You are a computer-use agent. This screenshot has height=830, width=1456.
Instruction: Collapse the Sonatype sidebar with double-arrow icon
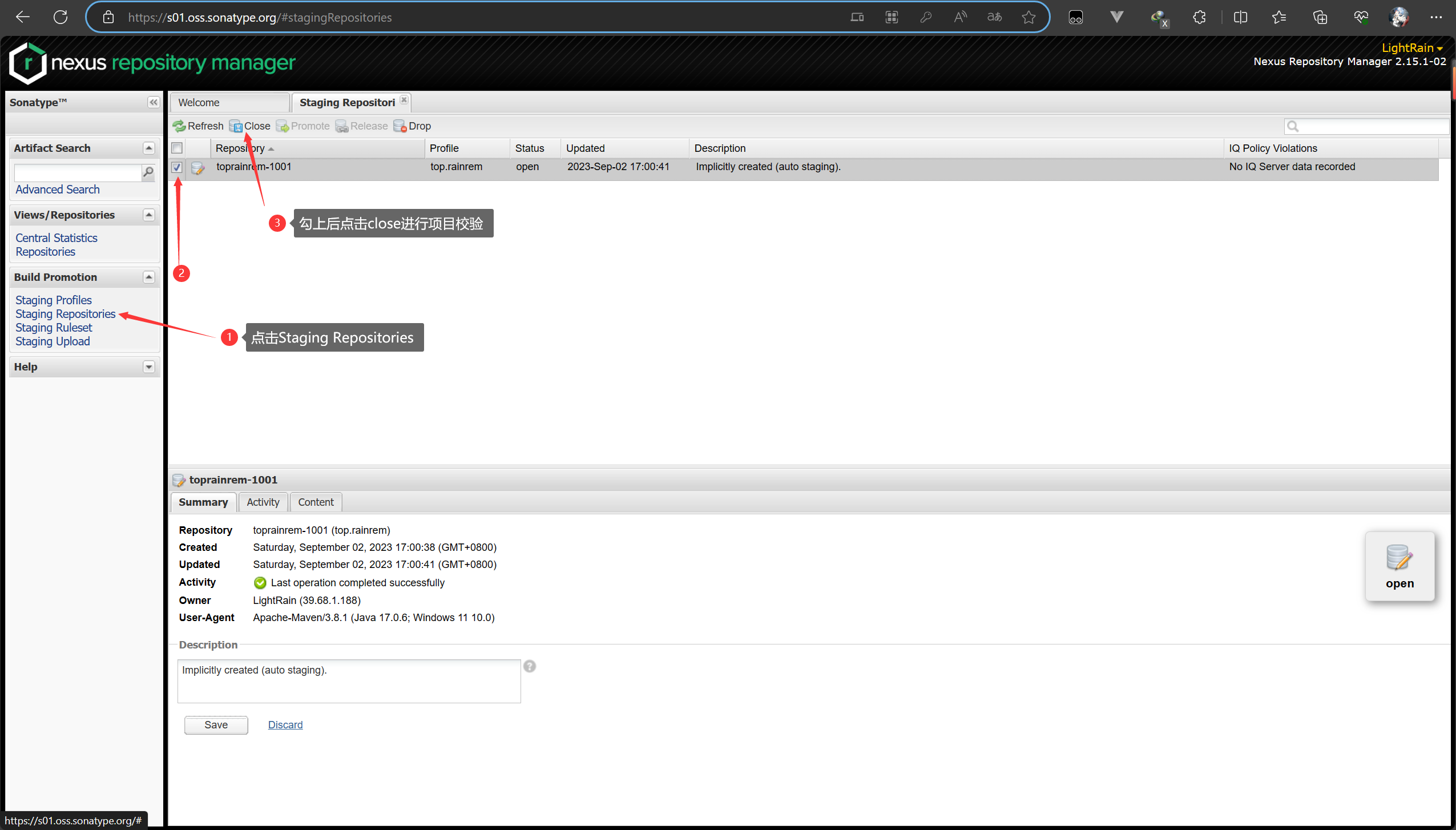point(153,102)
